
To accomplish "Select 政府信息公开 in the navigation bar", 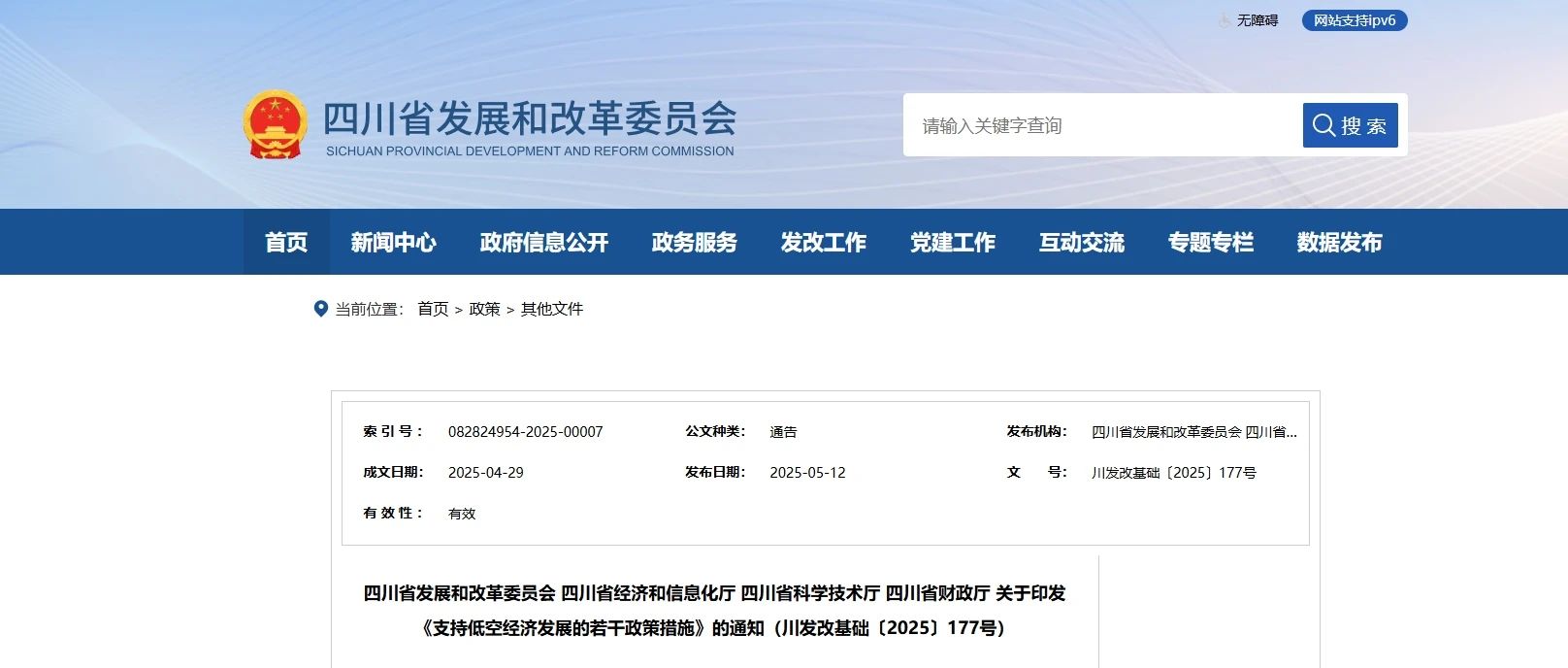I will 543,242.
